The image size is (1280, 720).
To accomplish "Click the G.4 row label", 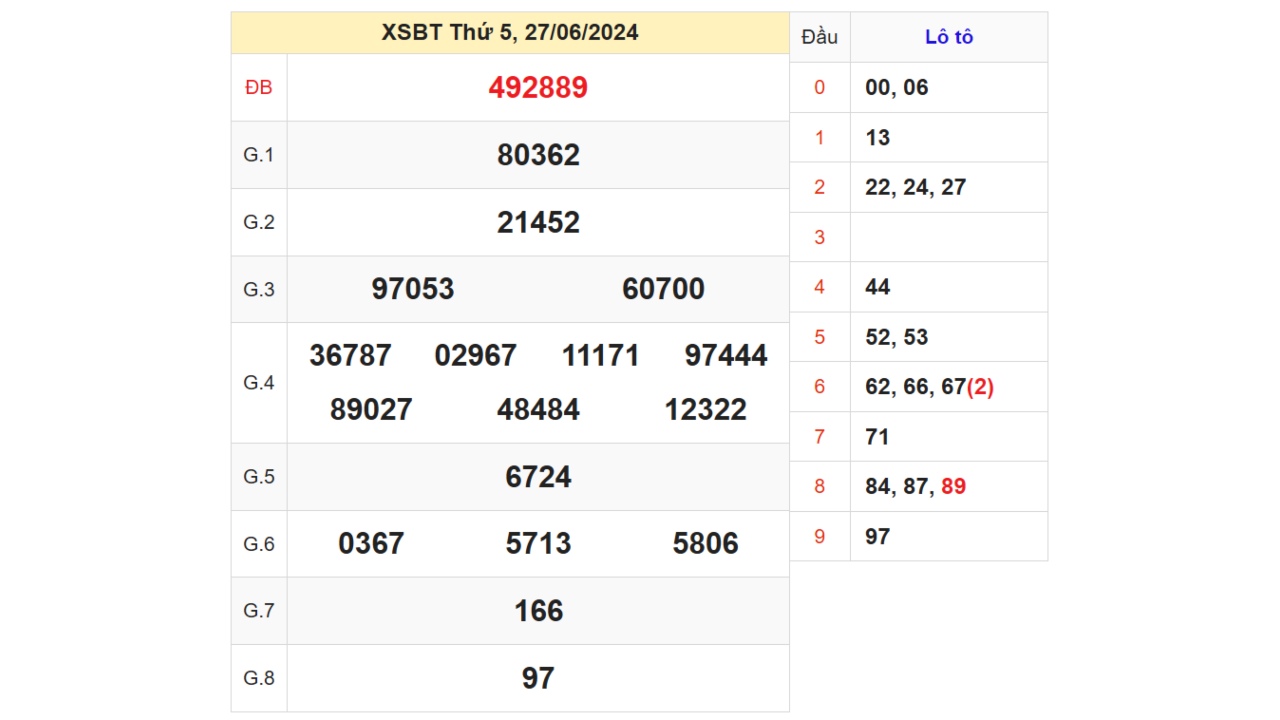I will (x=258, y=383).
